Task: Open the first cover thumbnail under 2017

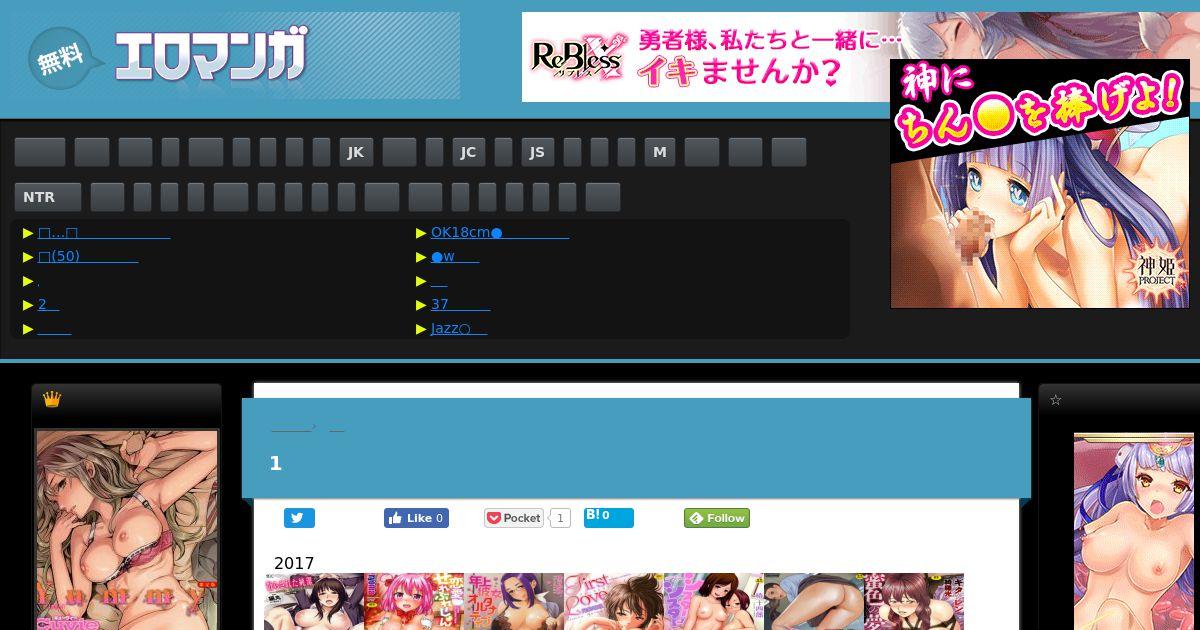Action: coord(314,602)
